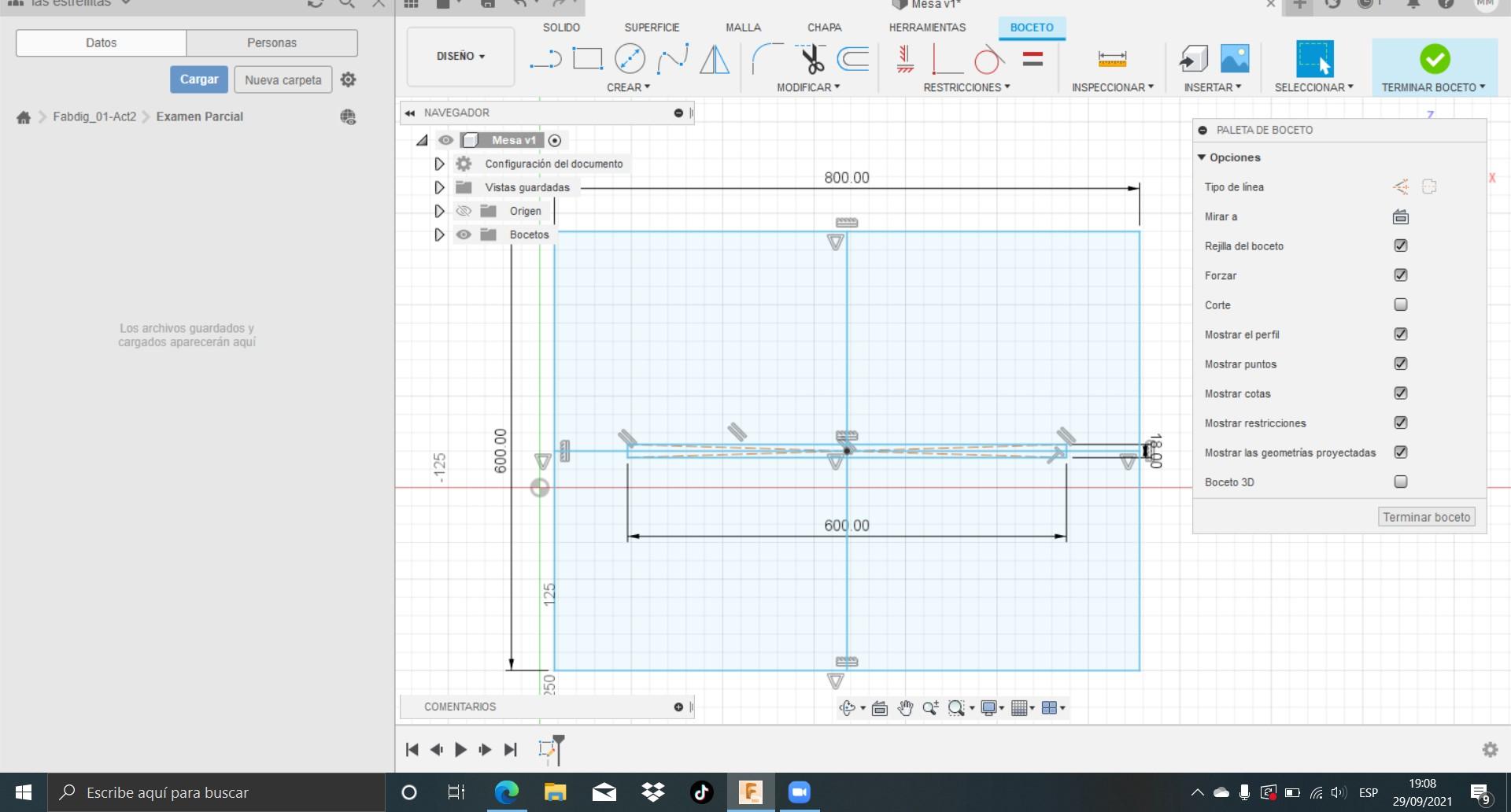The height and width of the screenshot is (812, 1511).
Task: Open the INSERTAR dropdown menu
Action: pyautogui.click(x=1212, y=87)
